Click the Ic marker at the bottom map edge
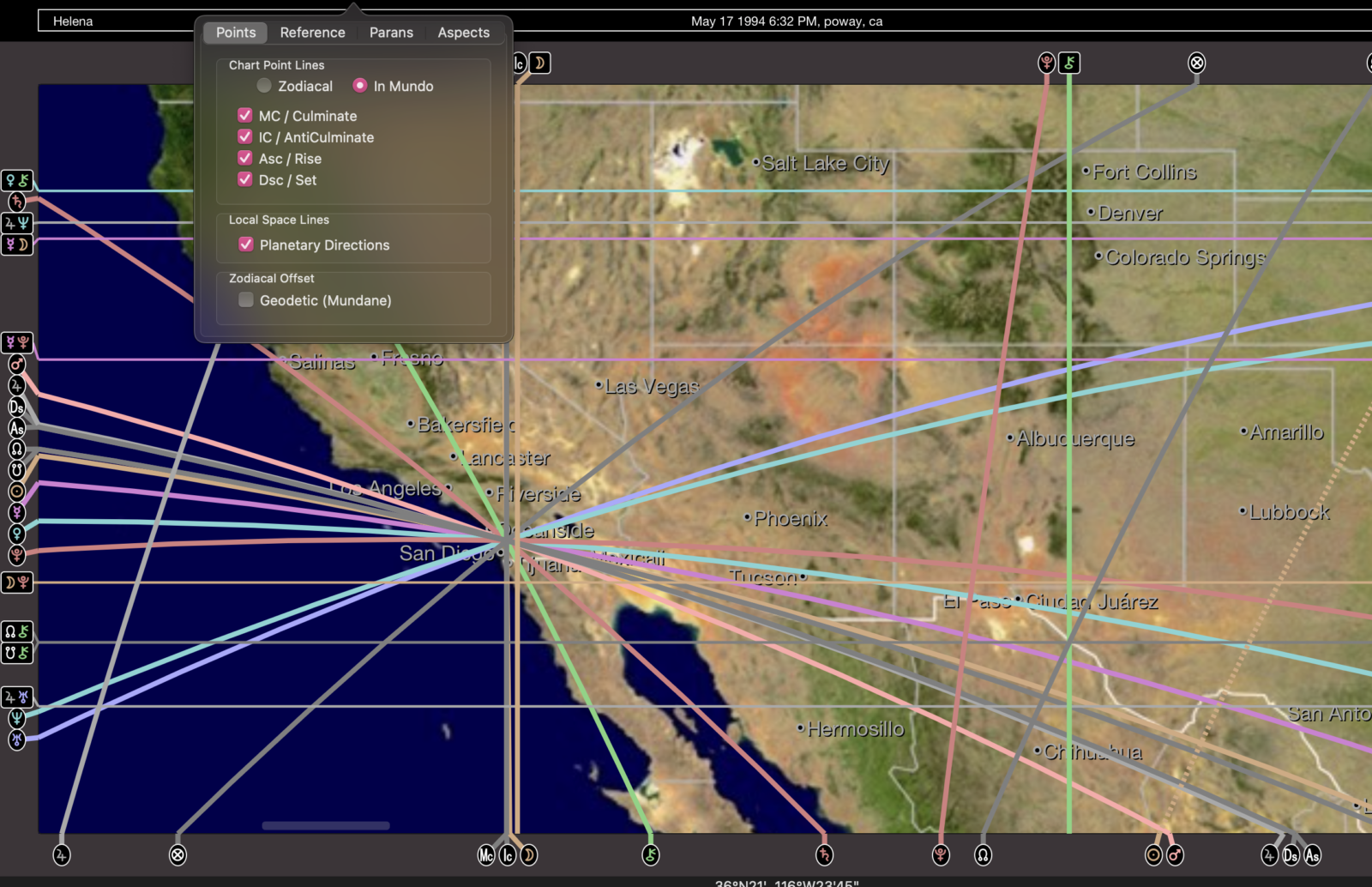 click(506, 854)
